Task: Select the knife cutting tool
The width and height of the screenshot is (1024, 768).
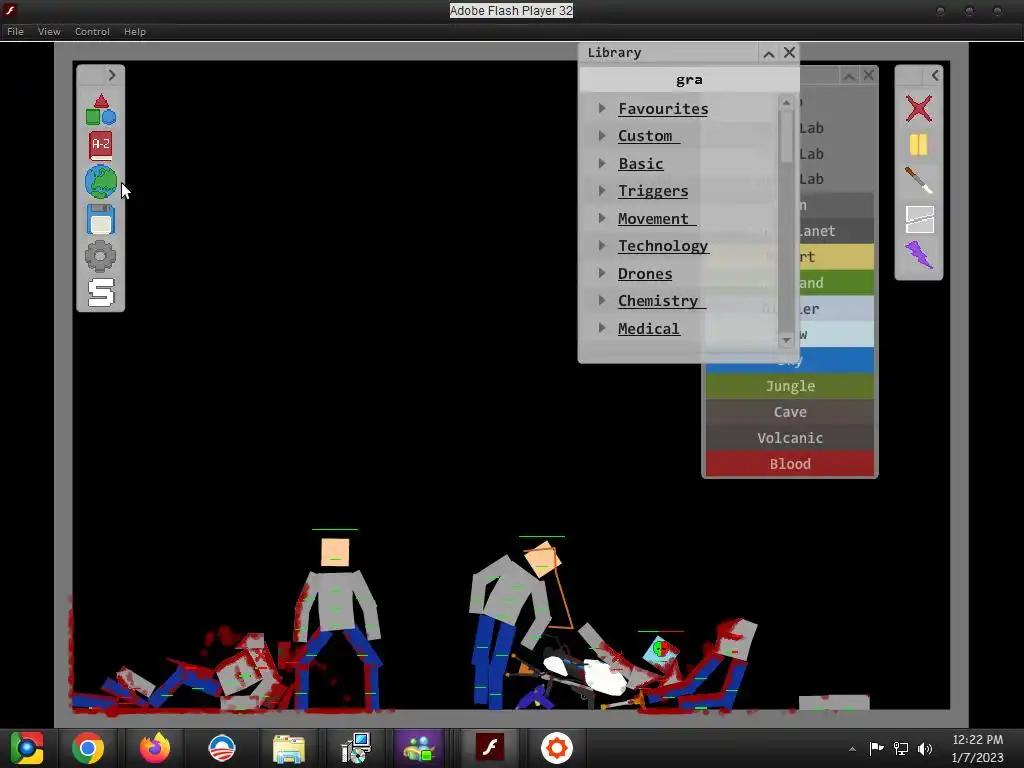Action: coord(918,180)
